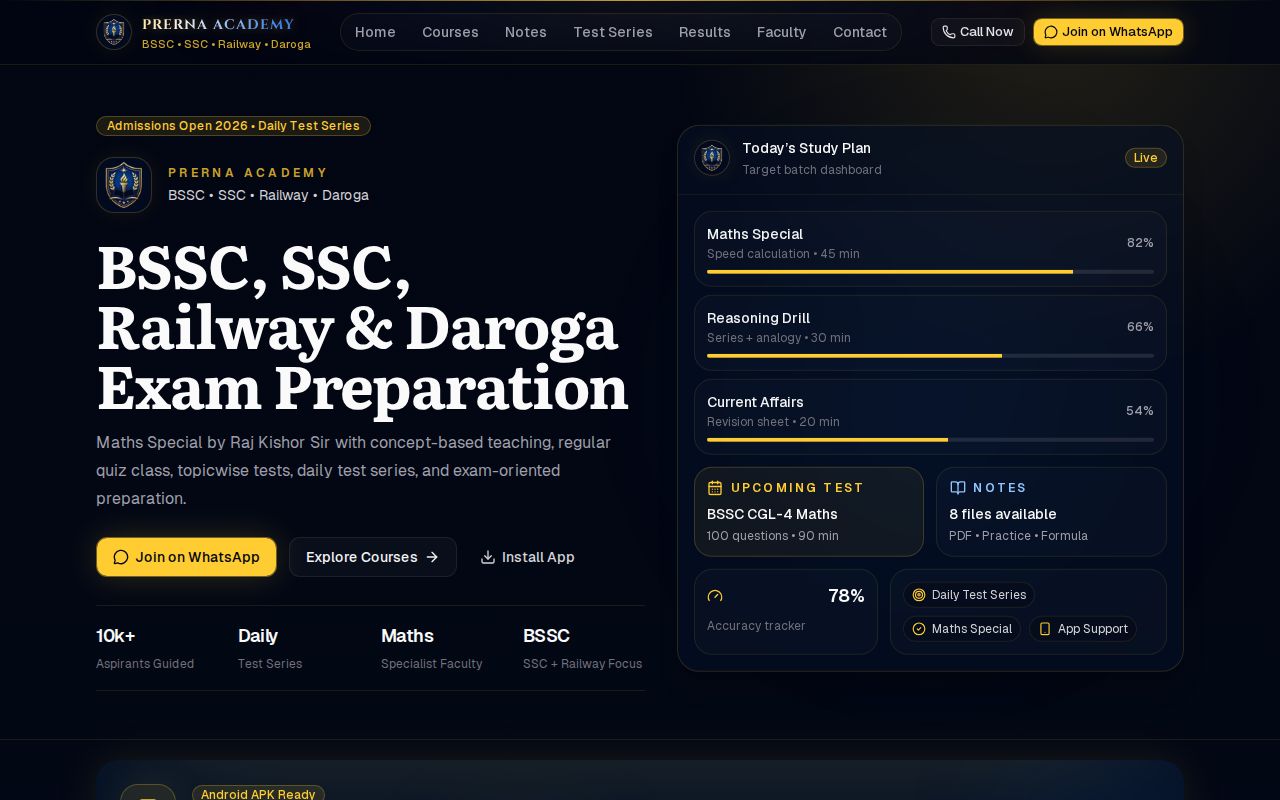Click 'Revision sheet • 20 min' text
The height and width of the screenshot is (800, 1280).
point(773,422)
